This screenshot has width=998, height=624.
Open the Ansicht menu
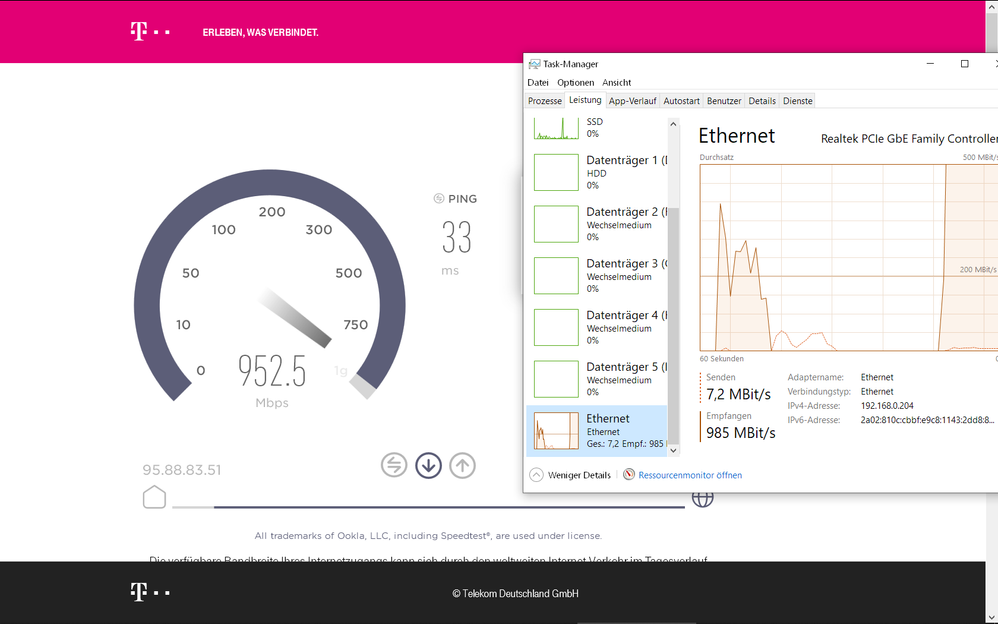(617, 83)
